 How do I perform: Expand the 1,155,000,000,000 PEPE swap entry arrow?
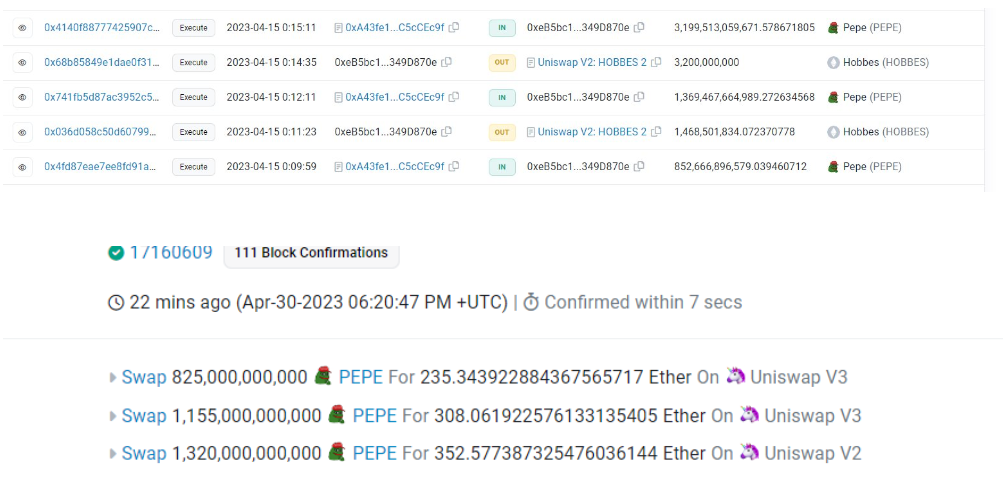pyautogui.click(x=113, y=416)
